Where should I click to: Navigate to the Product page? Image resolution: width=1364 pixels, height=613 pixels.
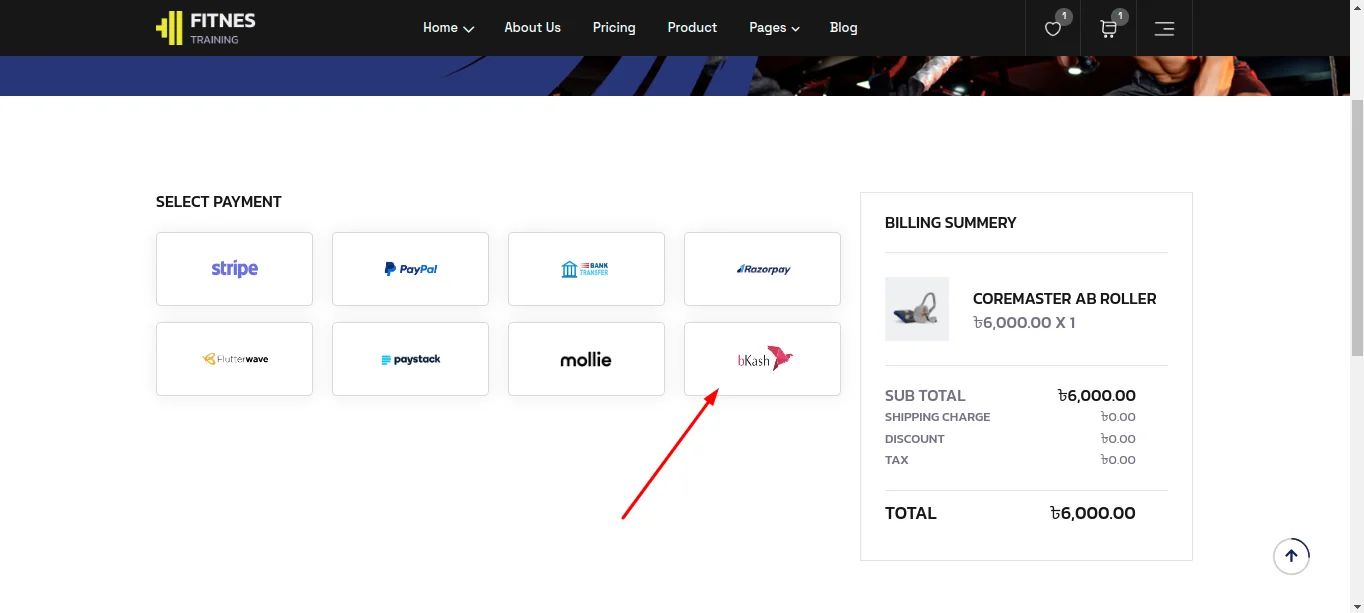[x=692, y=28]
